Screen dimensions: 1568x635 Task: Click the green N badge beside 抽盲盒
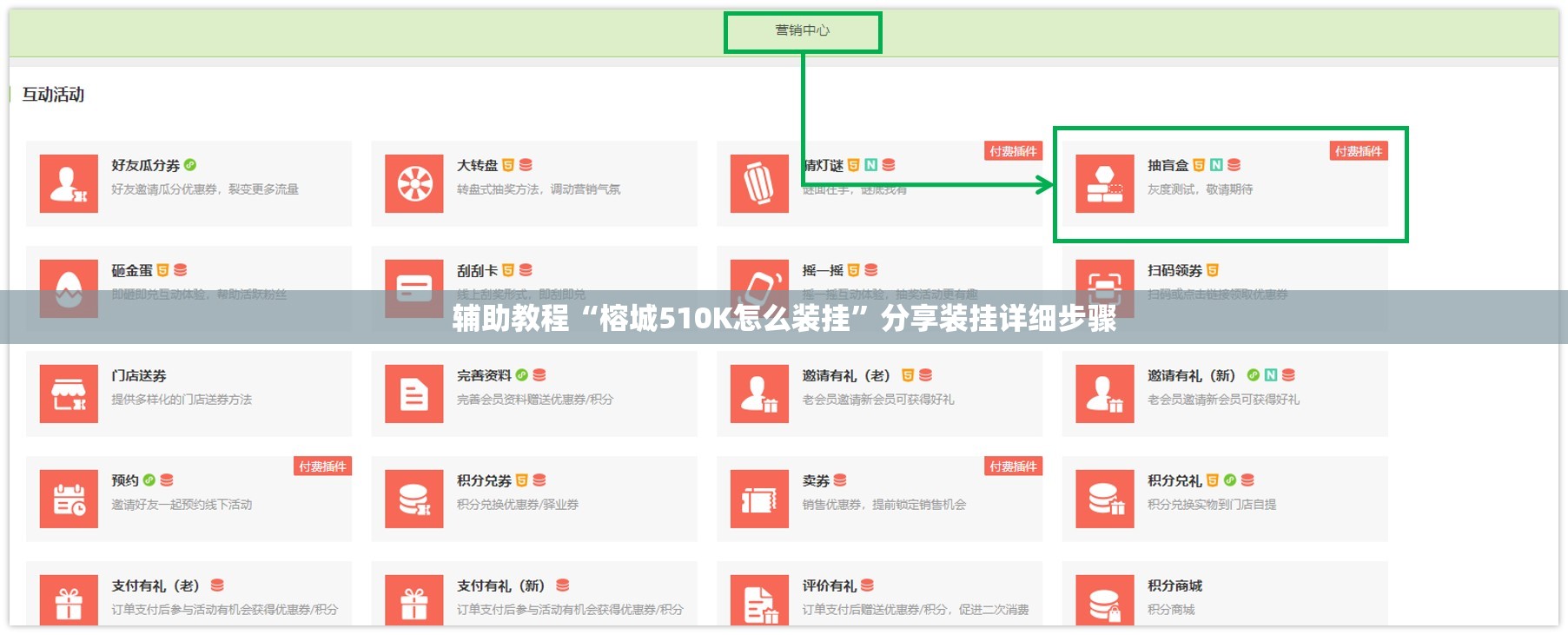click(1216, 165)
